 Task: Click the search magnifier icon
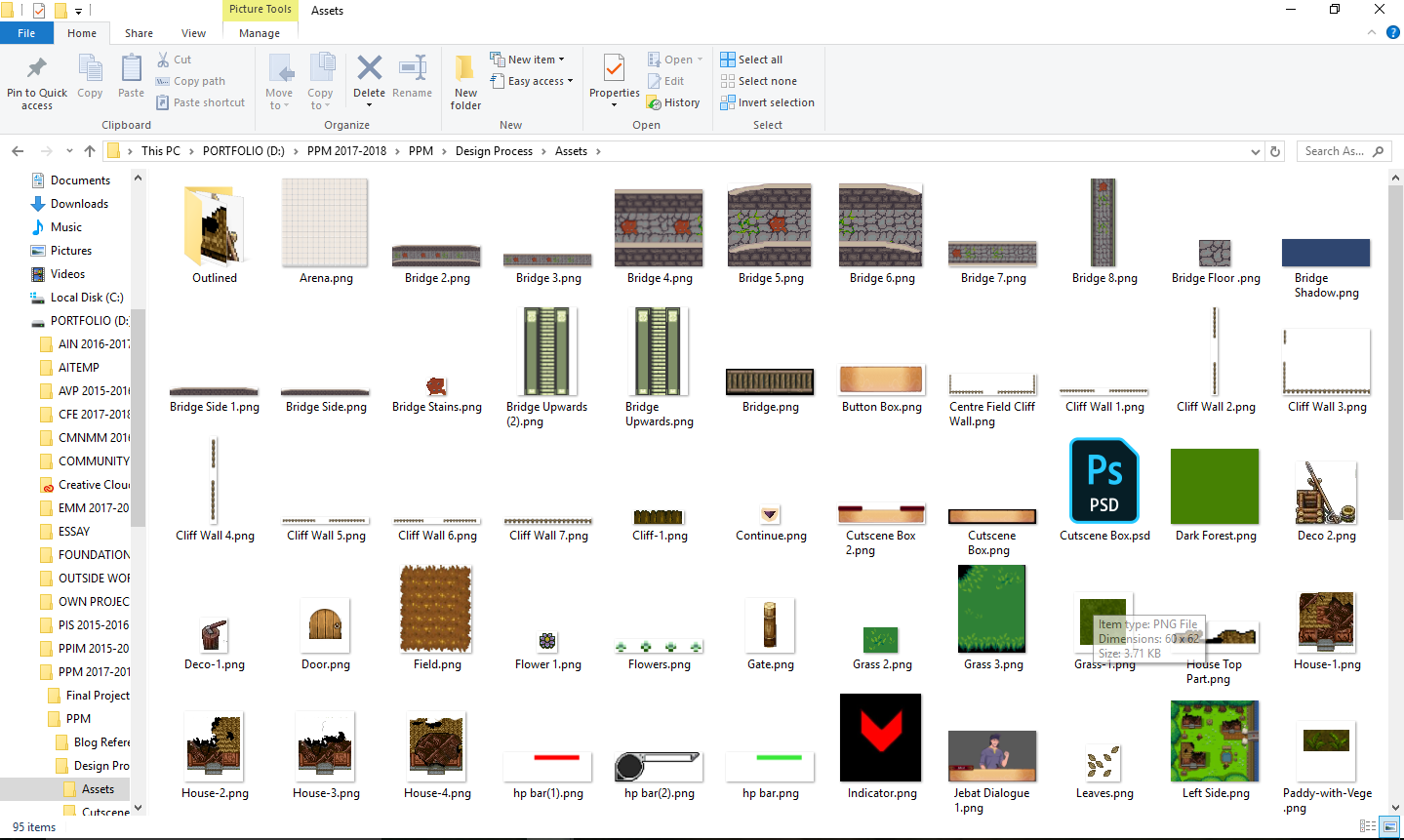(1378, 151)
